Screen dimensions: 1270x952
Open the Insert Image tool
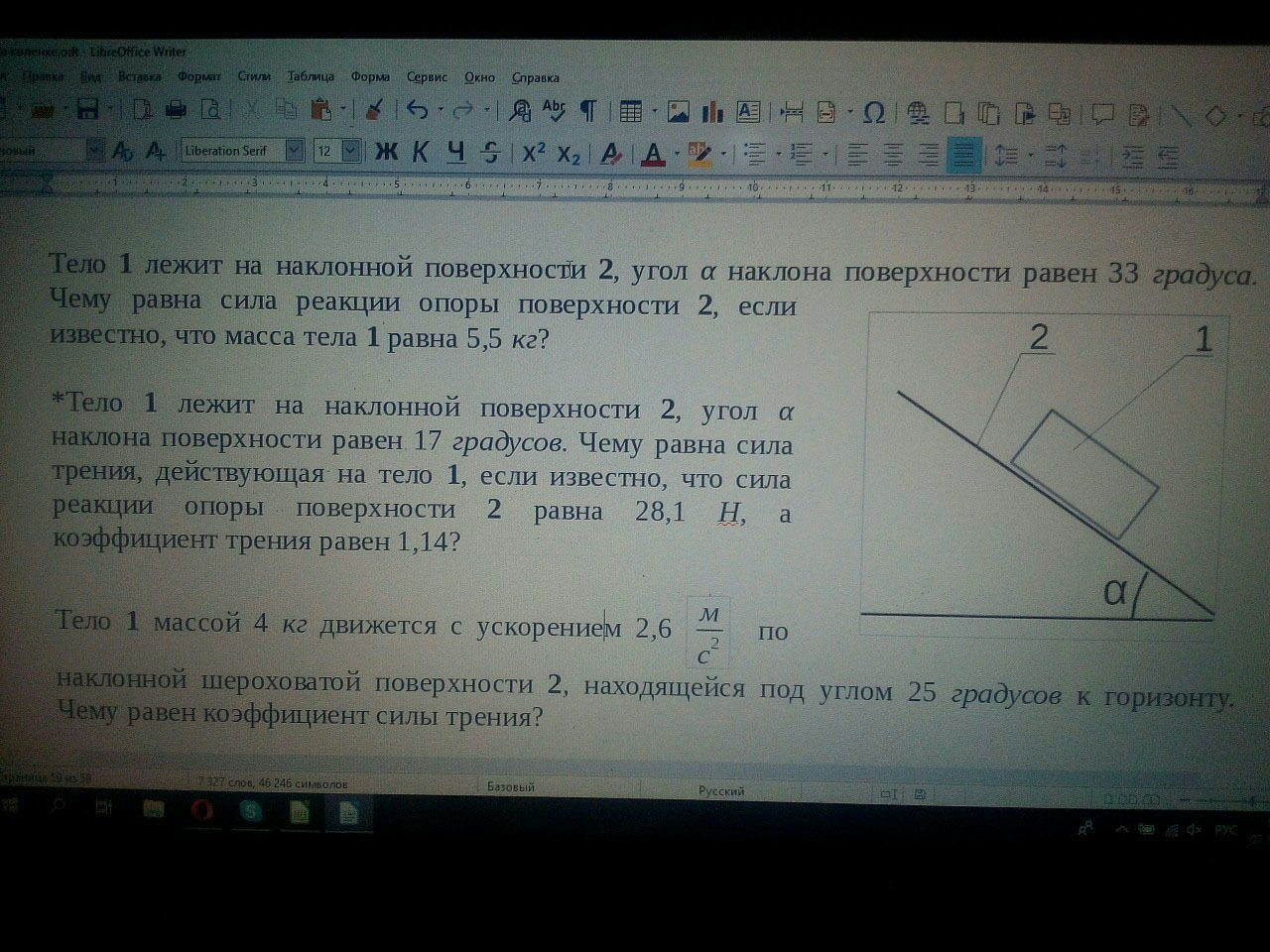(x=679, y=112)
